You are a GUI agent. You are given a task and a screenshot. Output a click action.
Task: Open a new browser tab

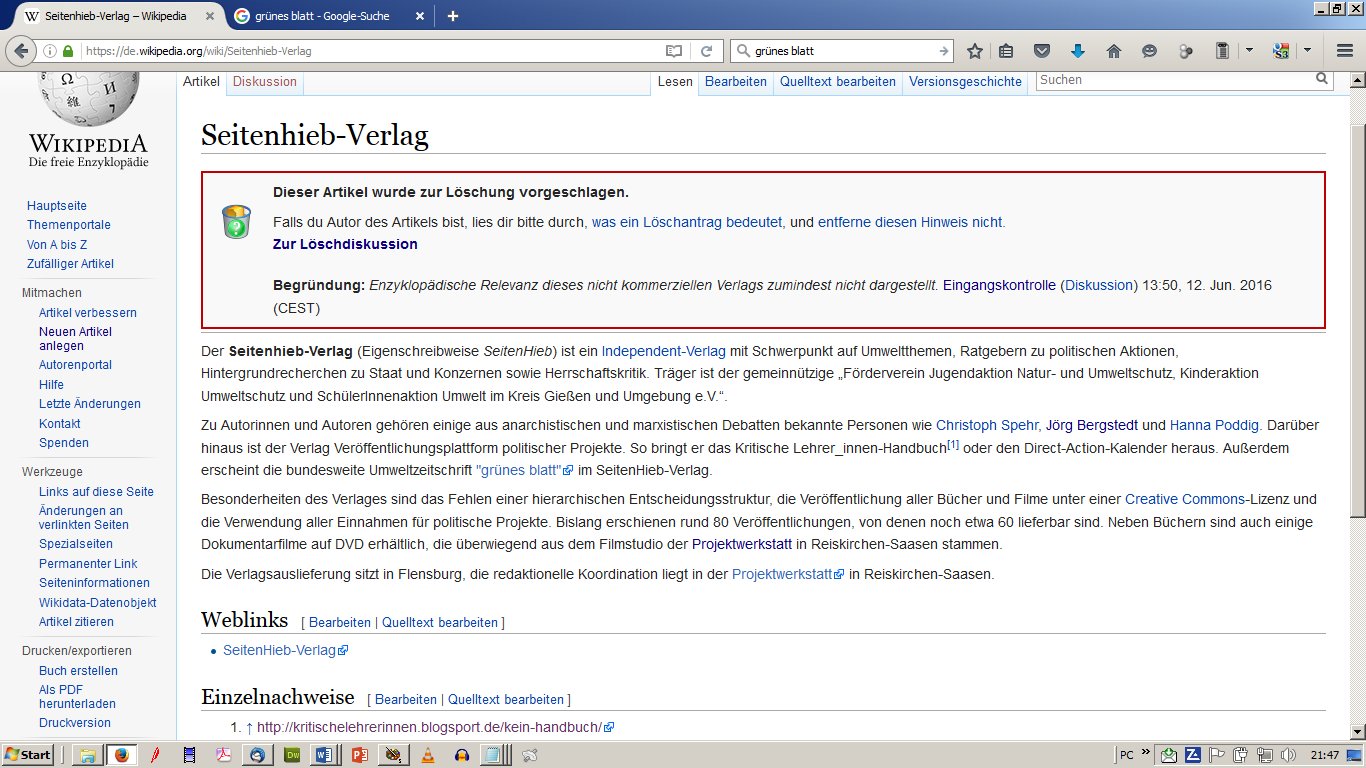point(453,16)
